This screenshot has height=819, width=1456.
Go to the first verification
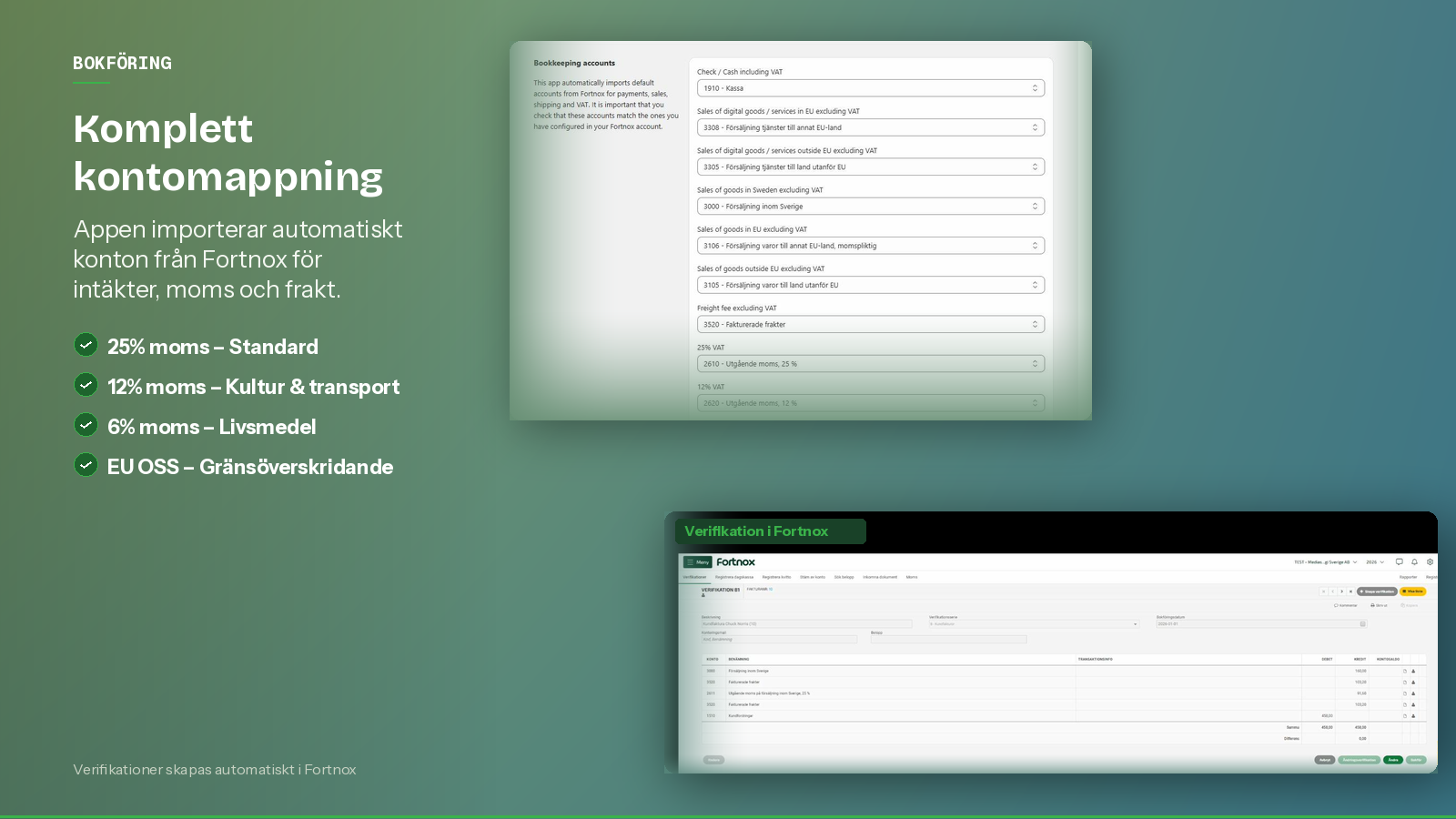click(1324, 591)
